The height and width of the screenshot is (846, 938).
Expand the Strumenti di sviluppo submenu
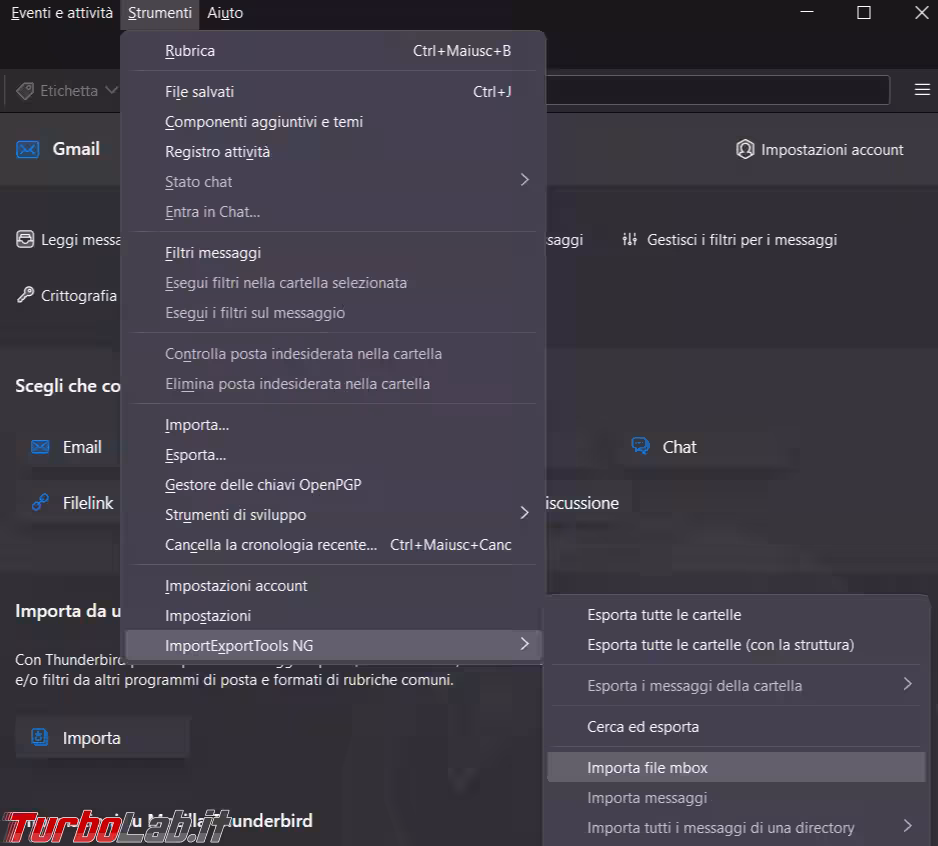[524, 514]
